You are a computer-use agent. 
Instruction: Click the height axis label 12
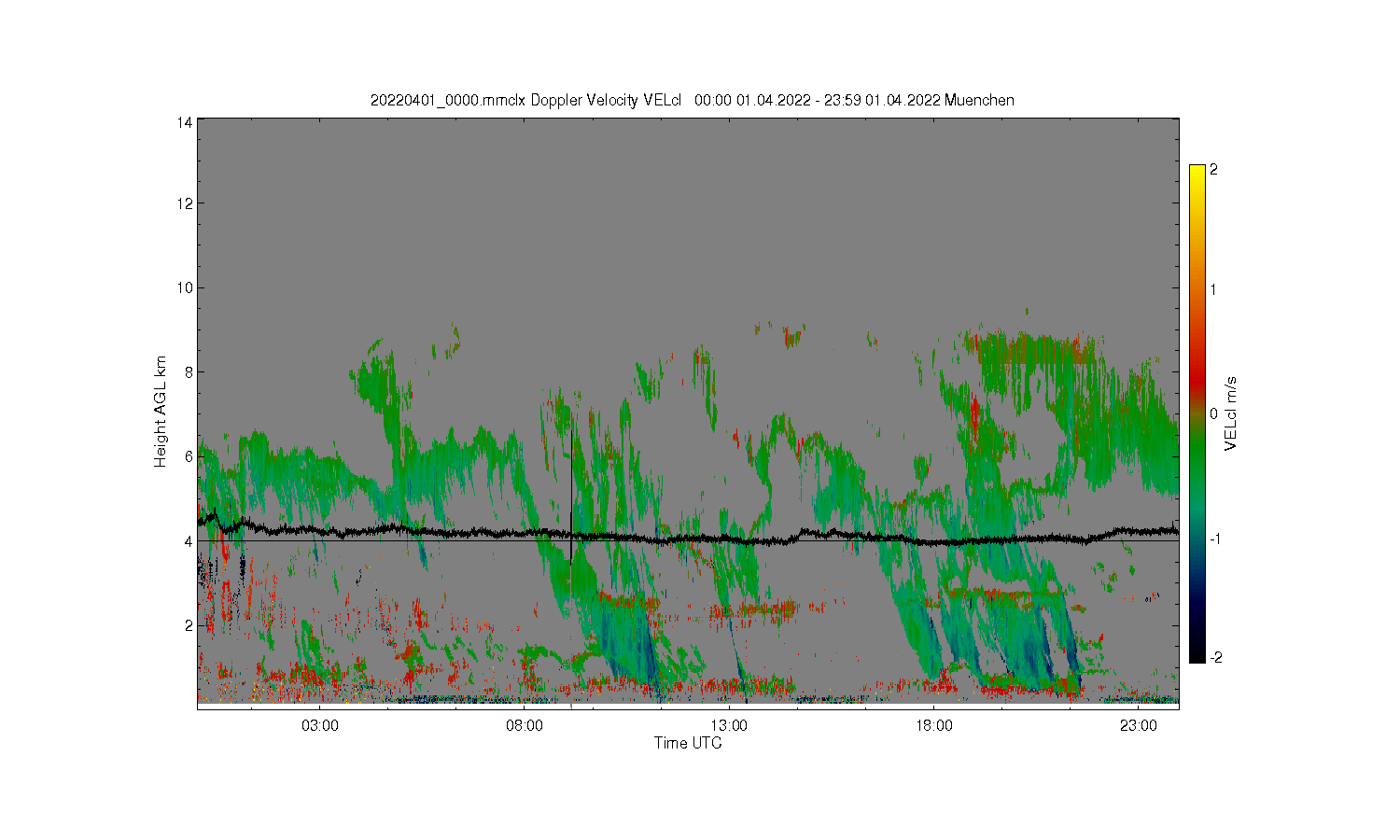click(x=186, y=203)
